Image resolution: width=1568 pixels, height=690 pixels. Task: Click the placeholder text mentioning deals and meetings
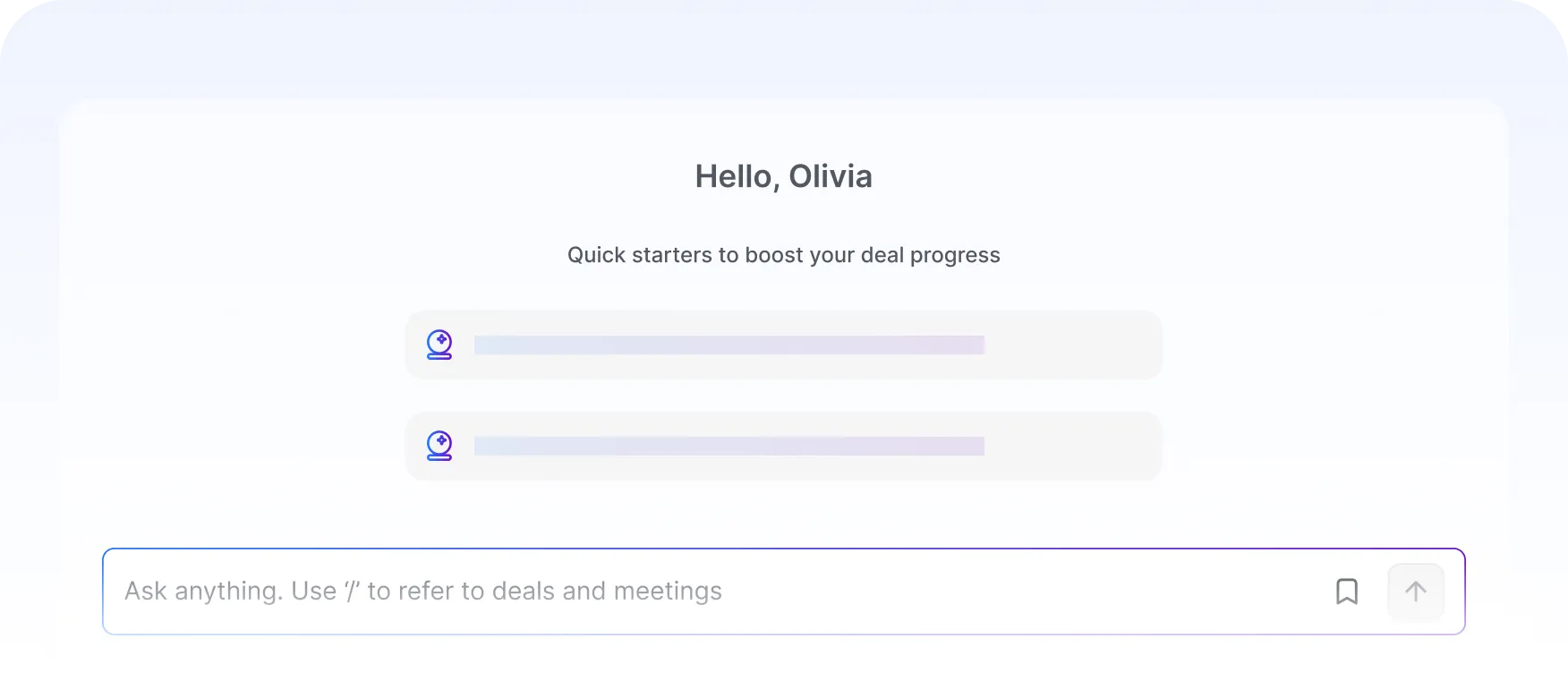point(423,592)
